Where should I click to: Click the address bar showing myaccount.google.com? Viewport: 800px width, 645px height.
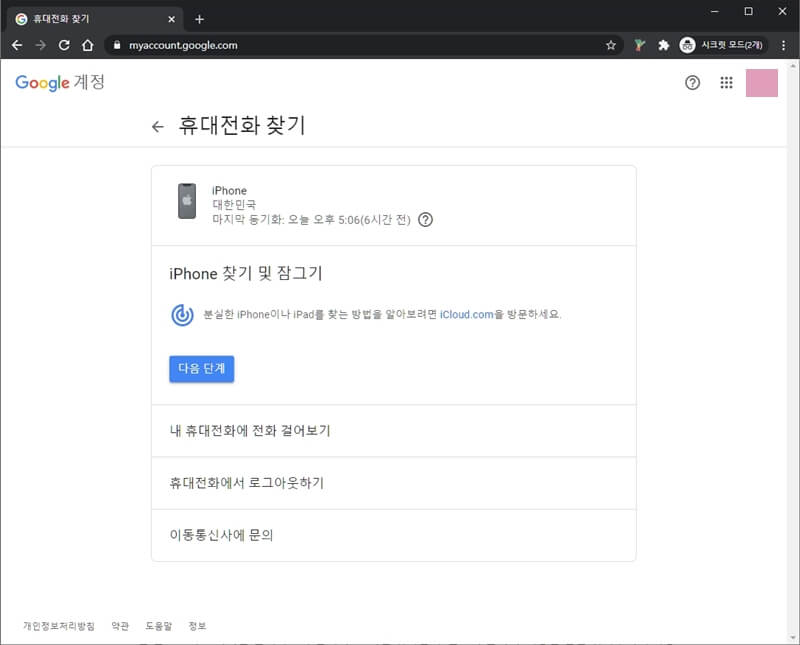364,45
